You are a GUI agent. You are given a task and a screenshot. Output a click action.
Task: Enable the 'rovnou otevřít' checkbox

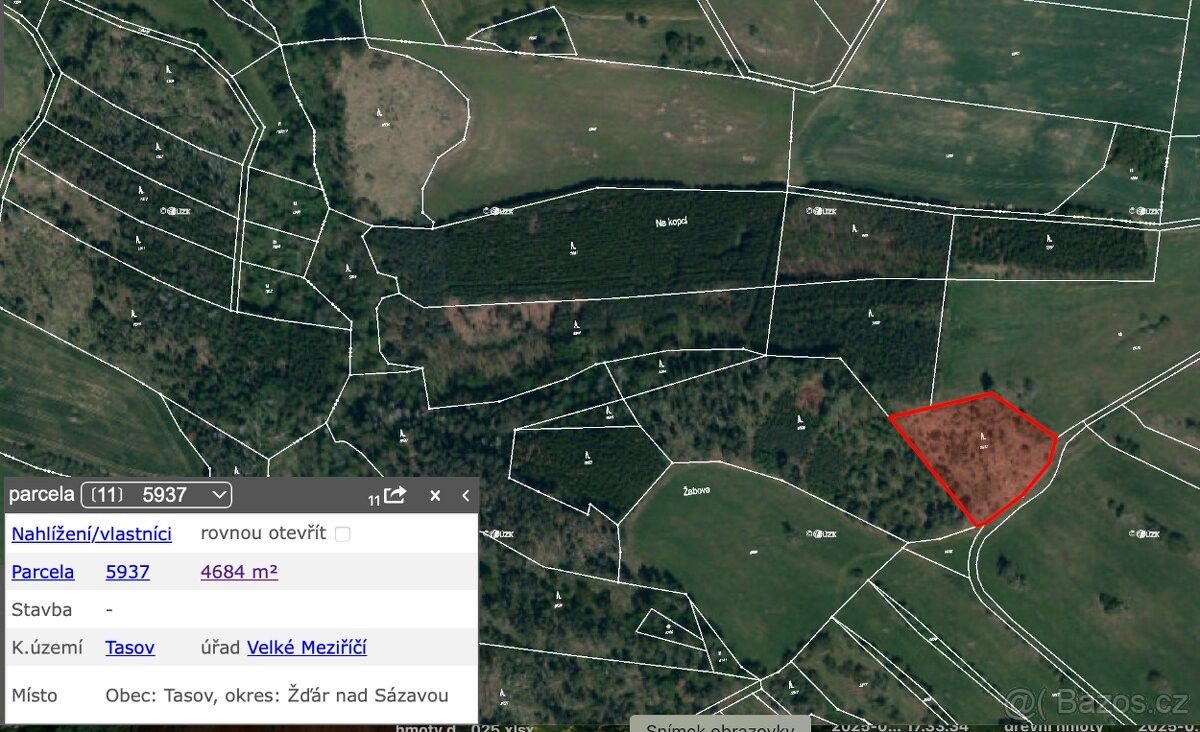point(342,534)
